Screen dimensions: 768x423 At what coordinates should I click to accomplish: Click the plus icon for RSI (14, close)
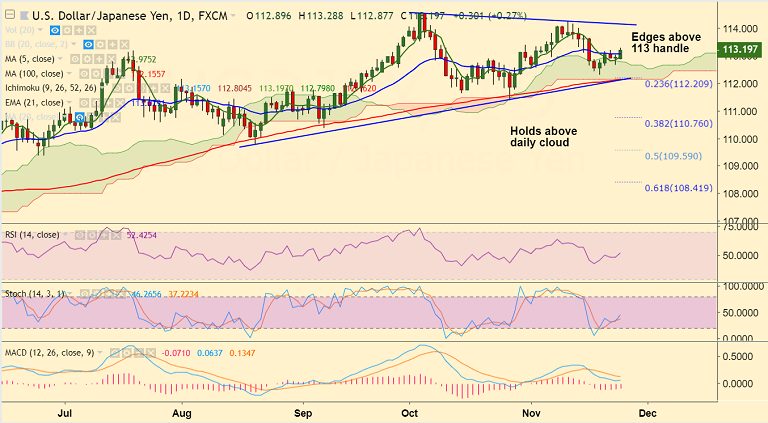104,235
